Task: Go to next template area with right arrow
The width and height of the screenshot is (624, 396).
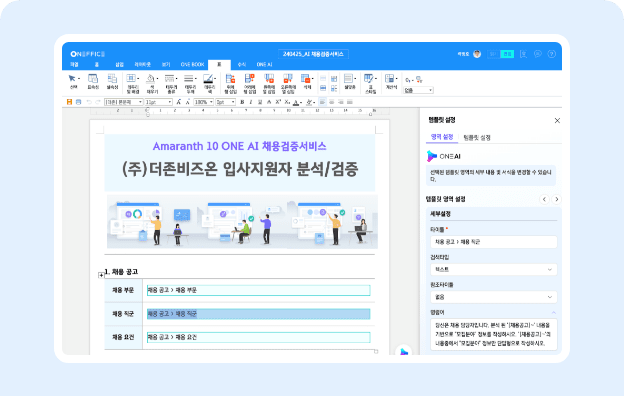Action: coord(556,199)
